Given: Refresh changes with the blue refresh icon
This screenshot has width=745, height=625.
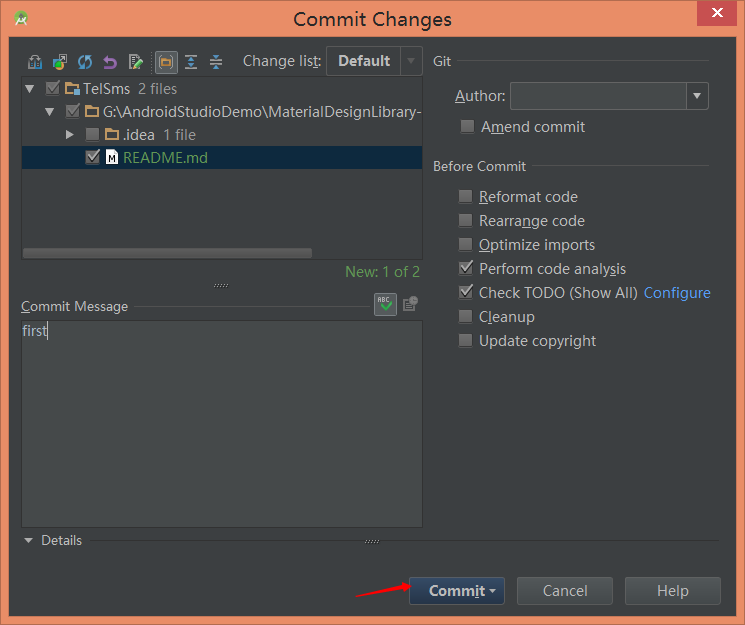Looking at the screenshot, I should pos(85,62).
